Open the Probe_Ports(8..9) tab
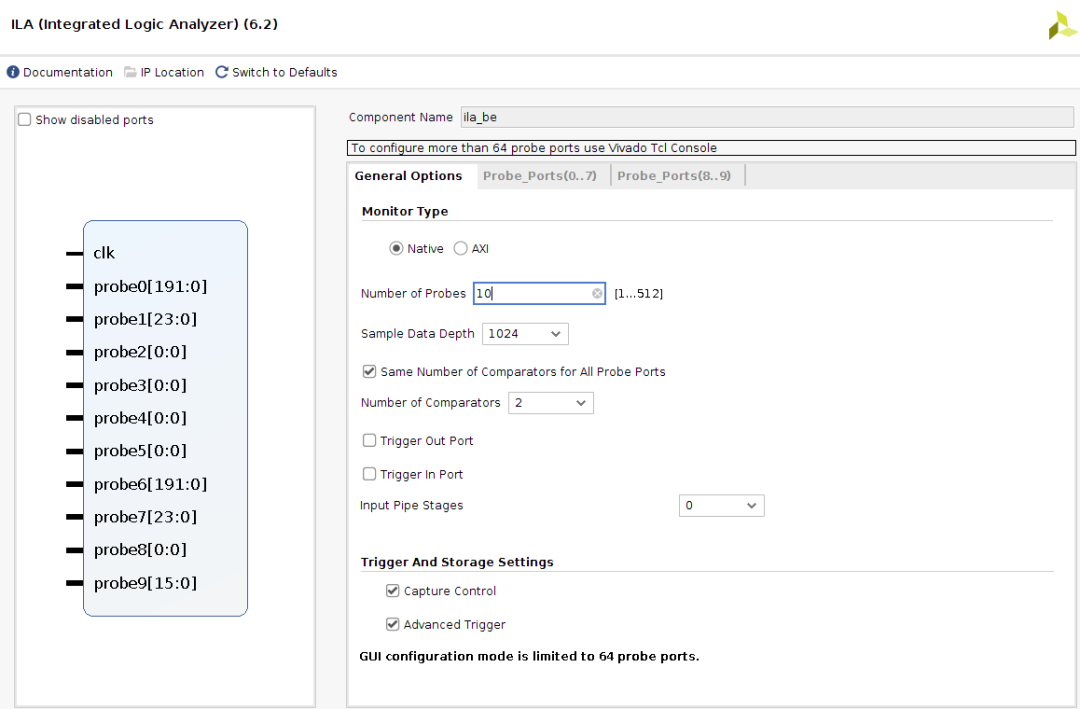Viewport: 1080px width, 709px height. click(674, 176)
